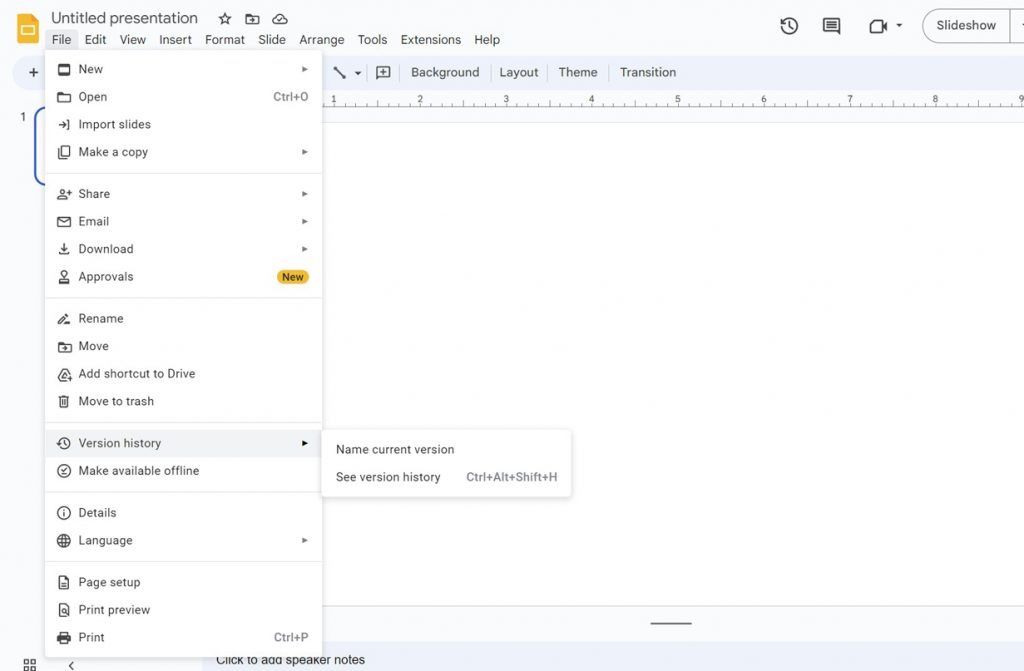Viewport: 1024px width, 671px height.
Task: Choose Page setup
Action: click(183, 582)
